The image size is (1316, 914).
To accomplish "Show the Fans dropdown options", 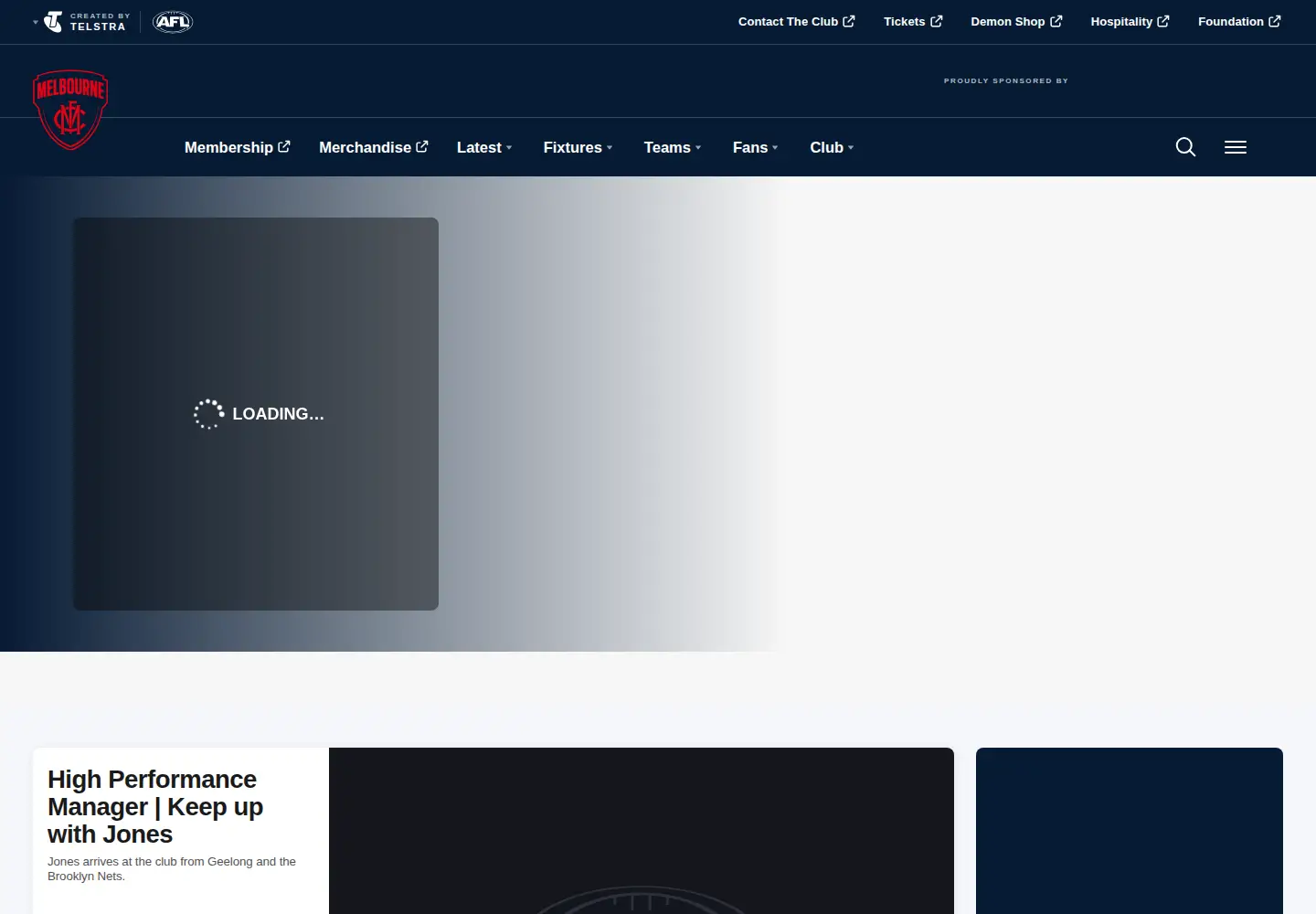I will point(755,147).
